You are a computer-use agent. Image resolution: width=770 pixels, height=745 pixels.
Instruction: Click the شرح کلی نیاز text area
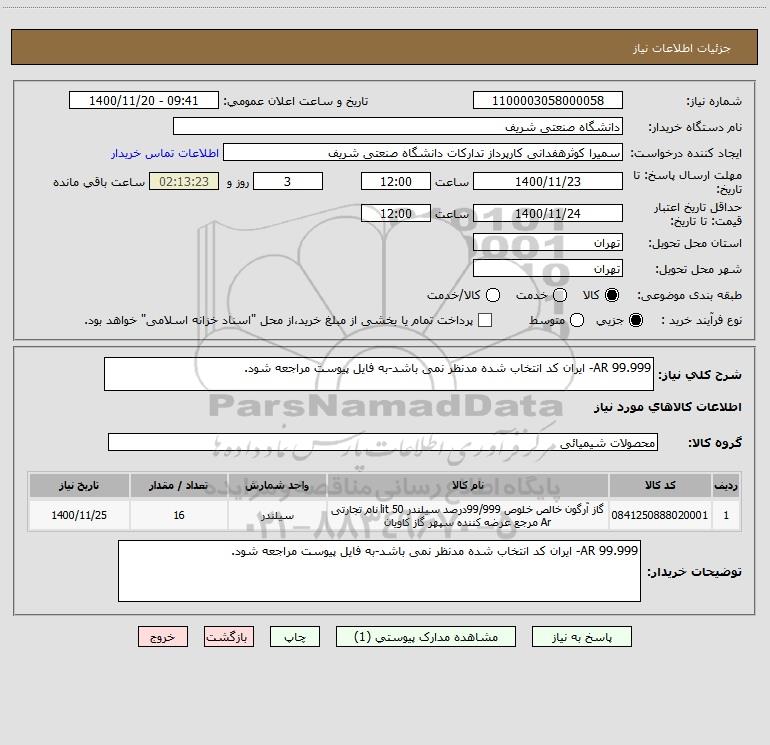coord(379,374)
